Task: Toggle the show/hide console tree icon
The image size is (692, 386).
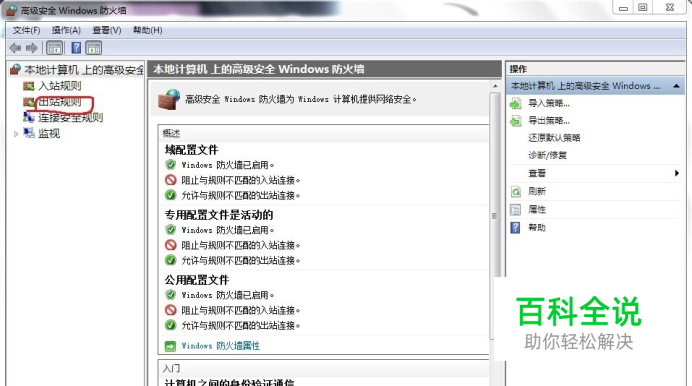Action: click(x=55, y=48)
